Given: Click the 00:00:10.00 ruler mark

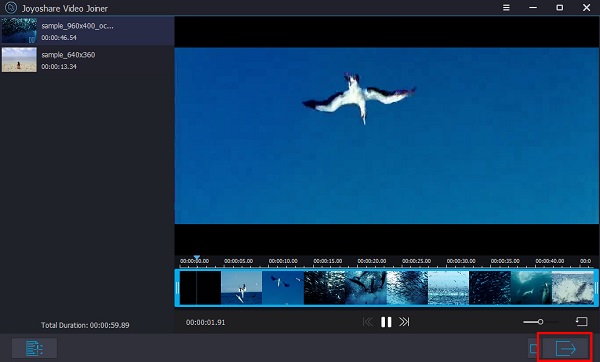Looking at the screenshot, I should coord(283,261).
